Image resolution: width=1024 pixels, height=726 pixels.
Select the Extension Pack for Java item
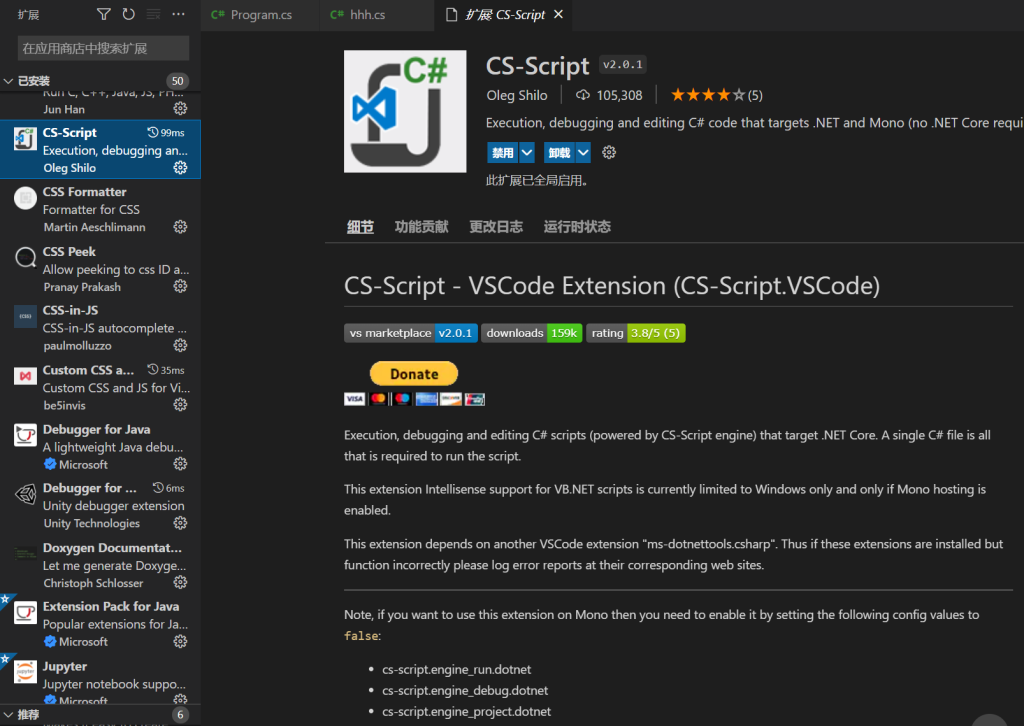point(101,623)
